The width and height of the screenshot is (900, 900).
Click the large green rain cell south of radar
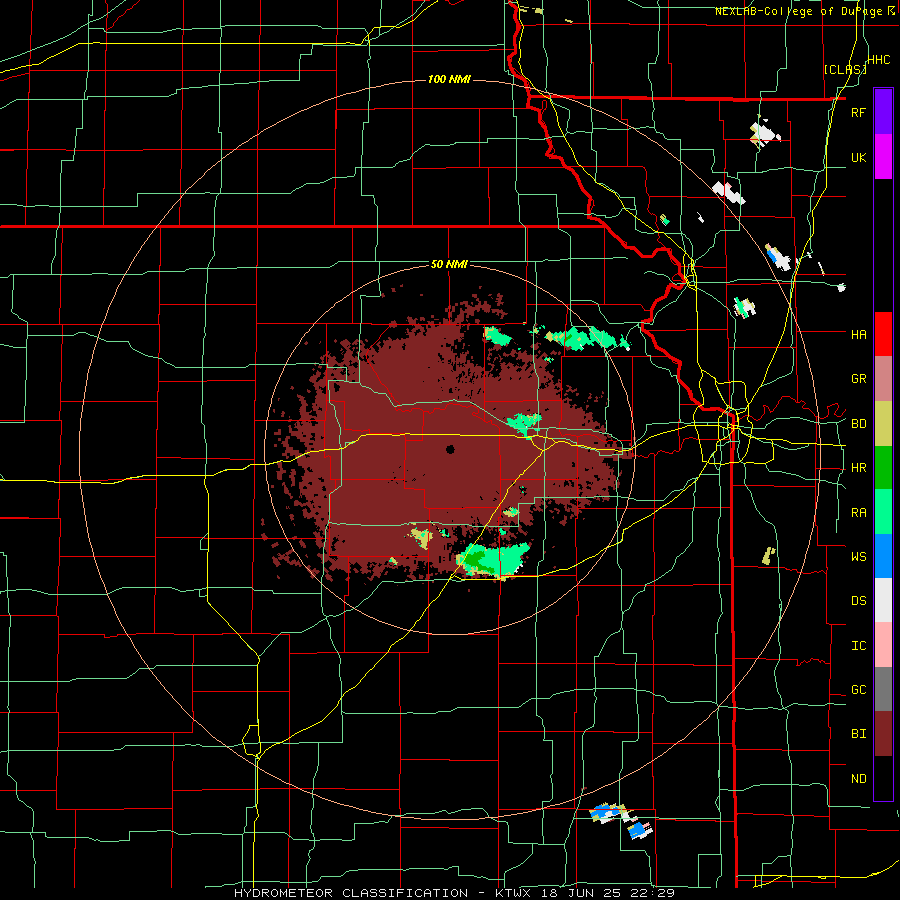pos(492,560)
